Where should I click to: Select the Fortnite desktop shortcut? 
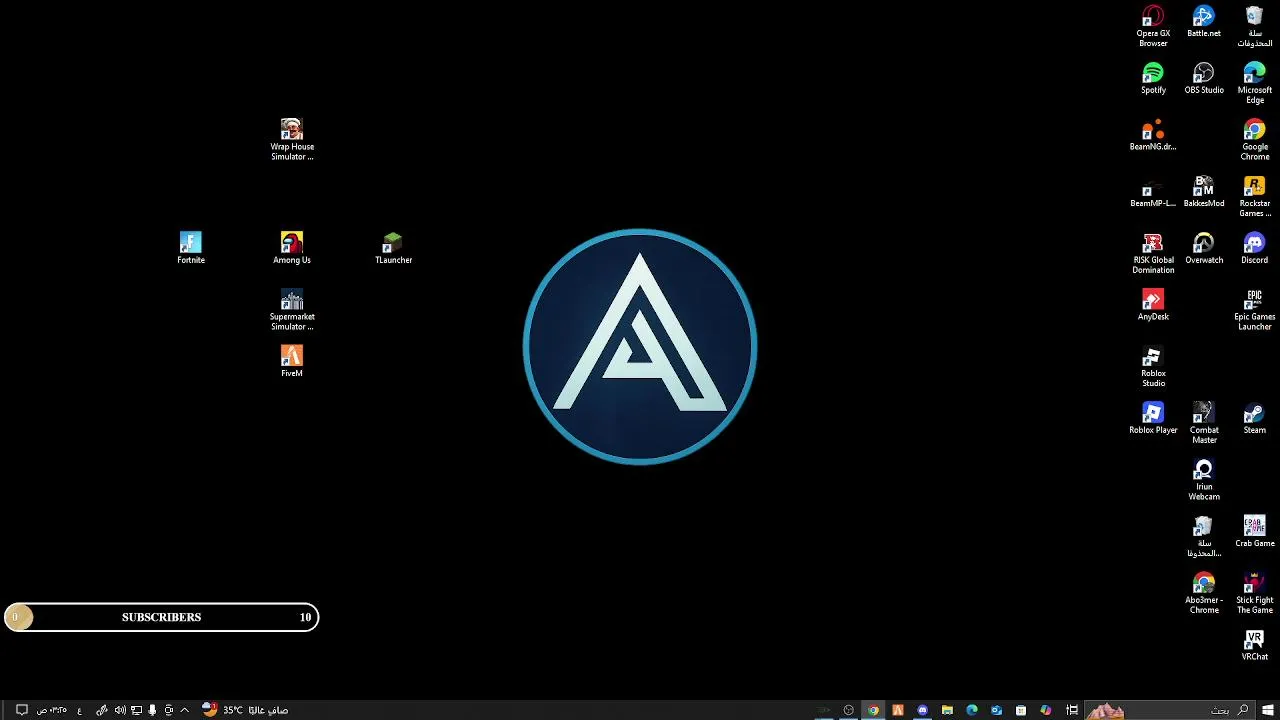click(191, 249)
